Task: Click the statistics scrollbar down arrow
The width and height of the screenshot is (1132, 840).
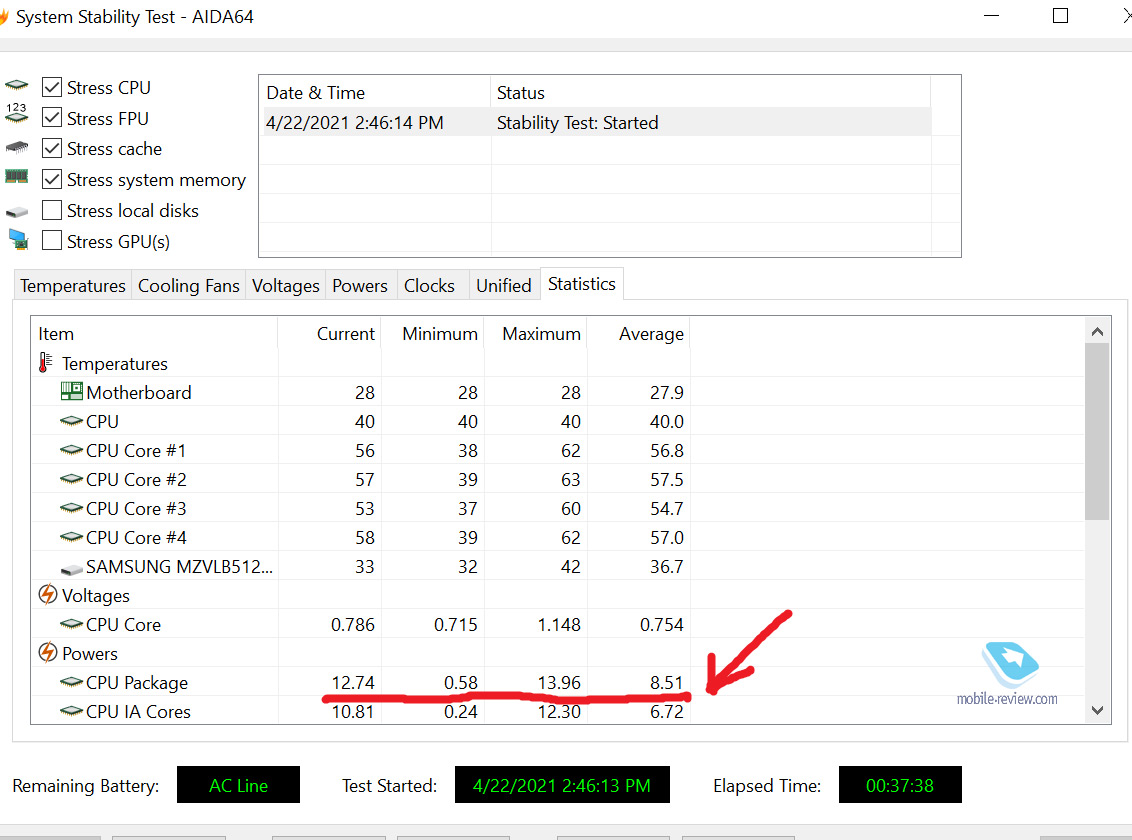Action: 1097,710
